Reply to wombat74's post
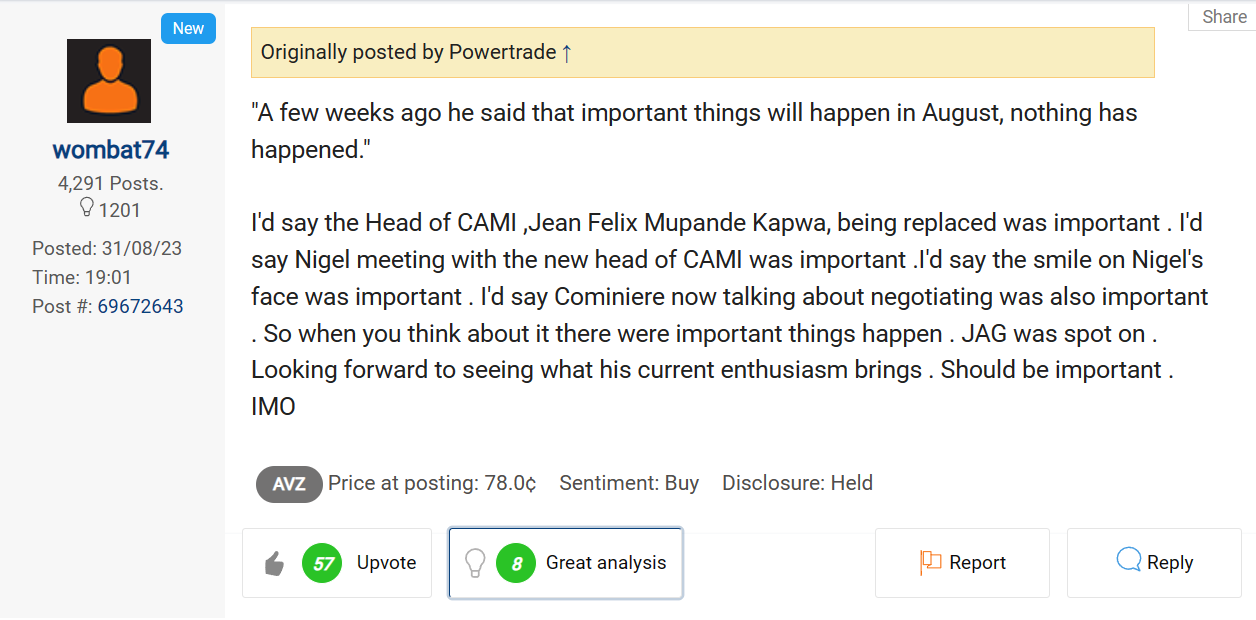Viewport: 1256px width, 620px height. coord(1169,563)
